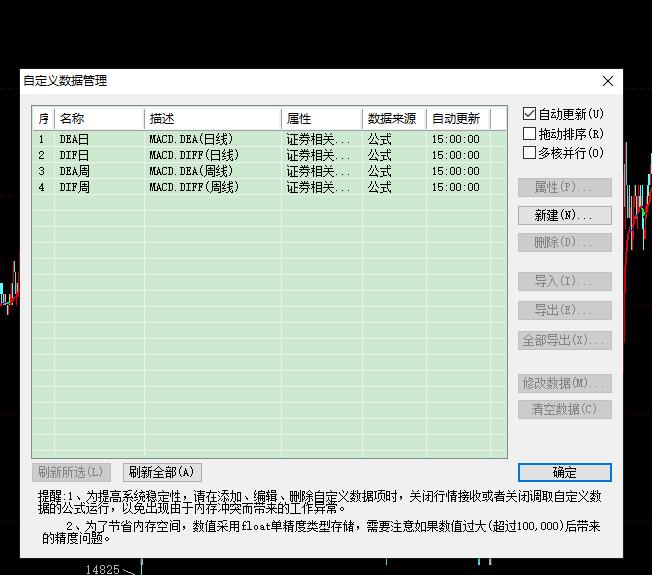Click the 属性(P)... button
Viewport: 652px width, 575px height.
[x=564, y=188]
